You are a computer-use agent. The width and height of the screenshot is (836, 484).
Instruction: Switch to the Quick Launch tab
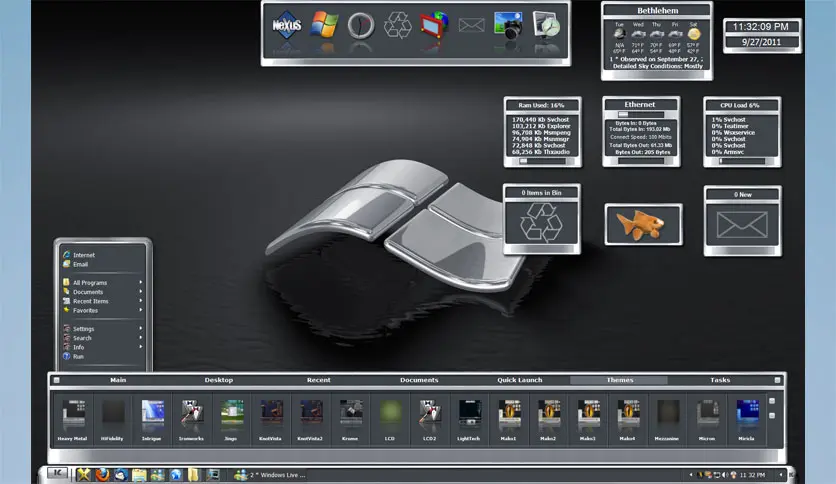tap(519, 380)
